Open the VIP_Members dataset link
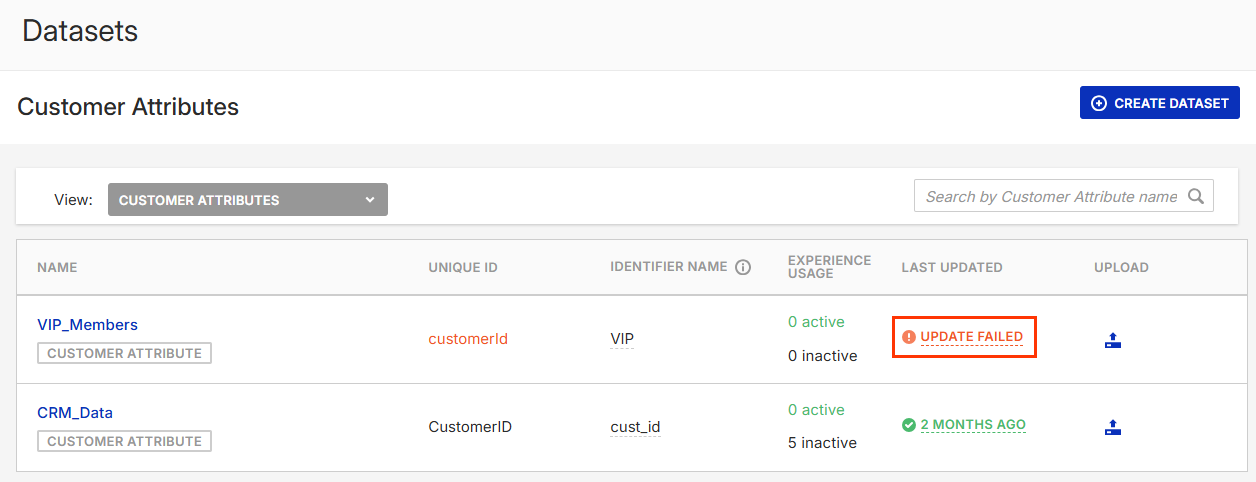 (87, 324)
